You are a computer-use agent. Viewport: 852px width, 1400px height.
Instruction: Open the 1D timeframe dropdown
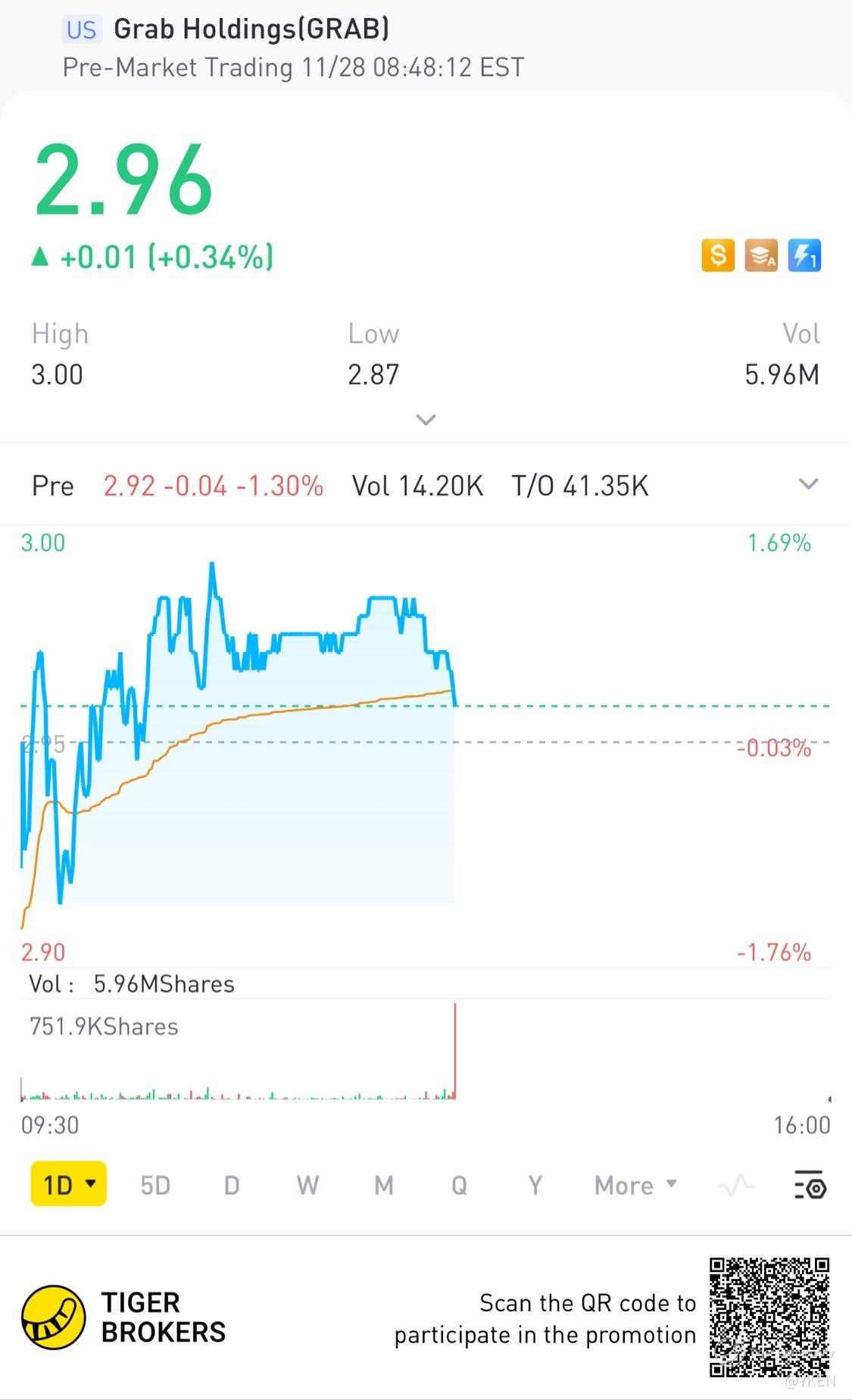click(x=69, y=1184)
